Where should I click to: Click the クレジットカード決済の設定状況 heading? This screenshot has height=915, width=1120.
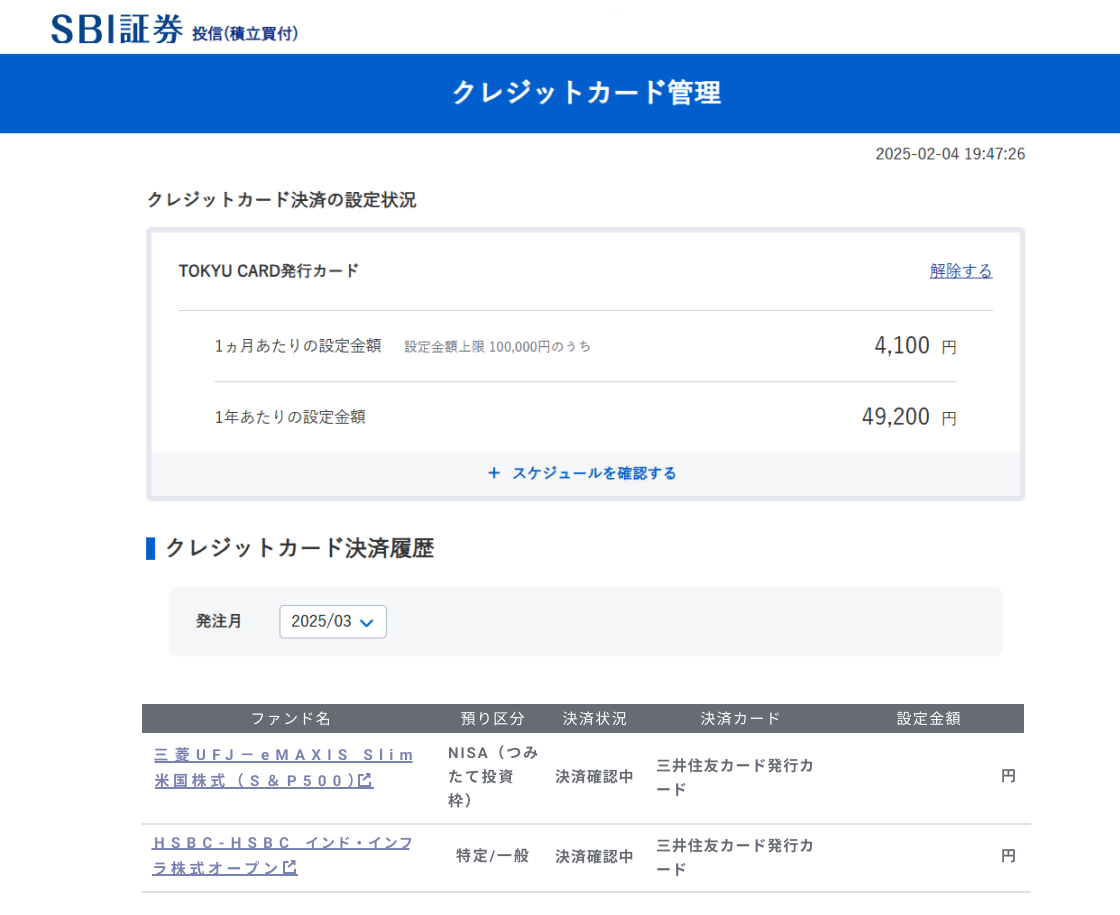tap(281, 200)
